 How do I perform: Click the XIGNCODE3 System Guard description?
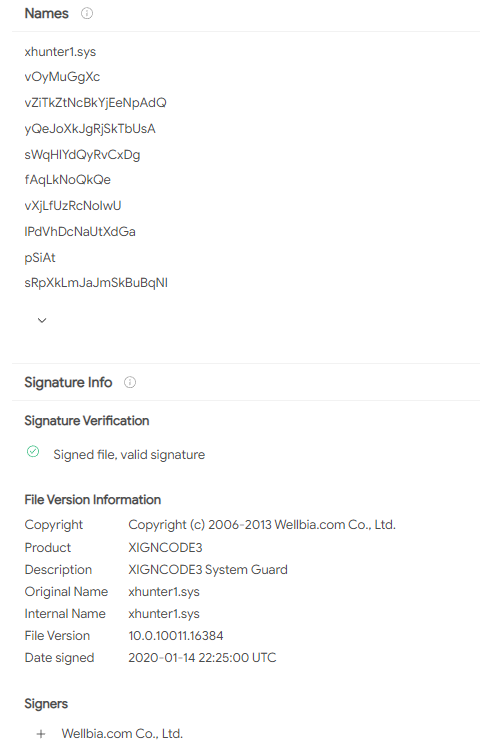point(208,569)
